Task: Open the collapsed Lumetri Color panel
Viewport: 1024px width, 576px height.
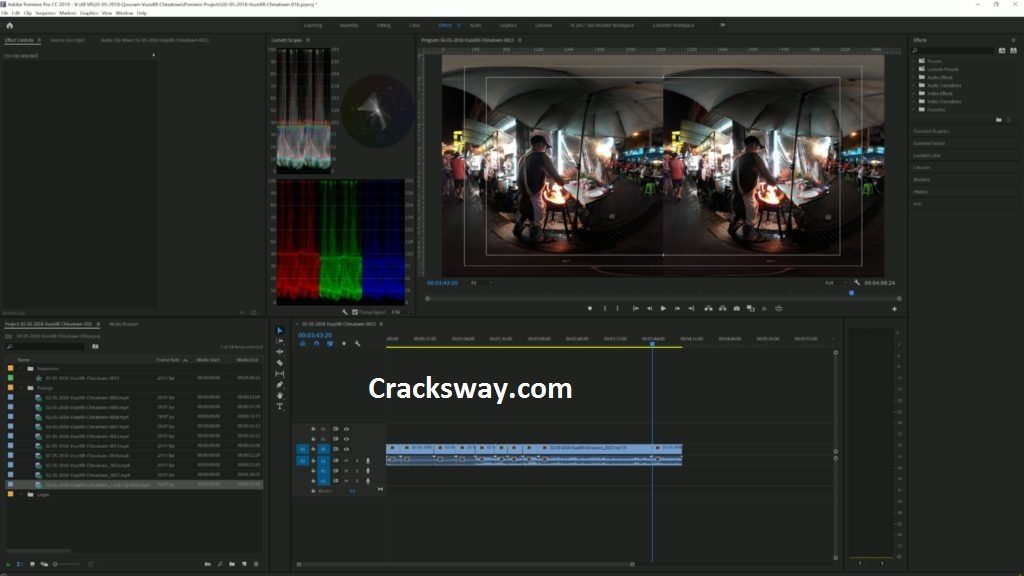Action: pos(927,155)
